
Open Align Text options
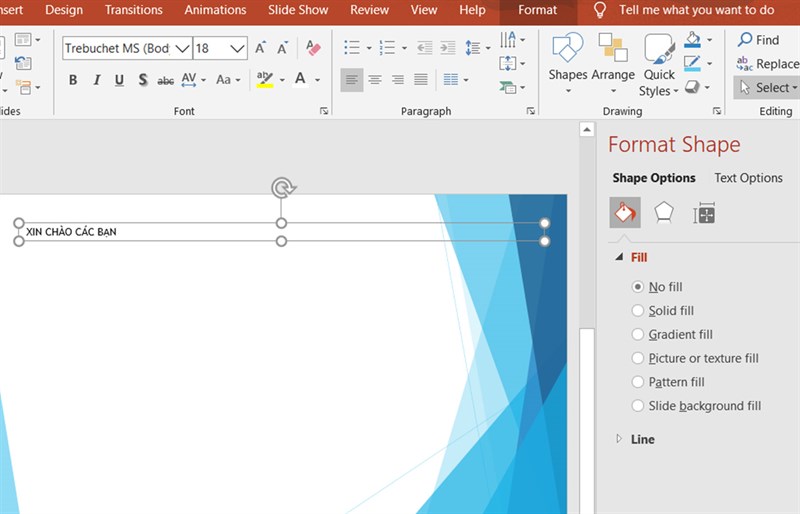pyautogui.click(x=512, y=64)
